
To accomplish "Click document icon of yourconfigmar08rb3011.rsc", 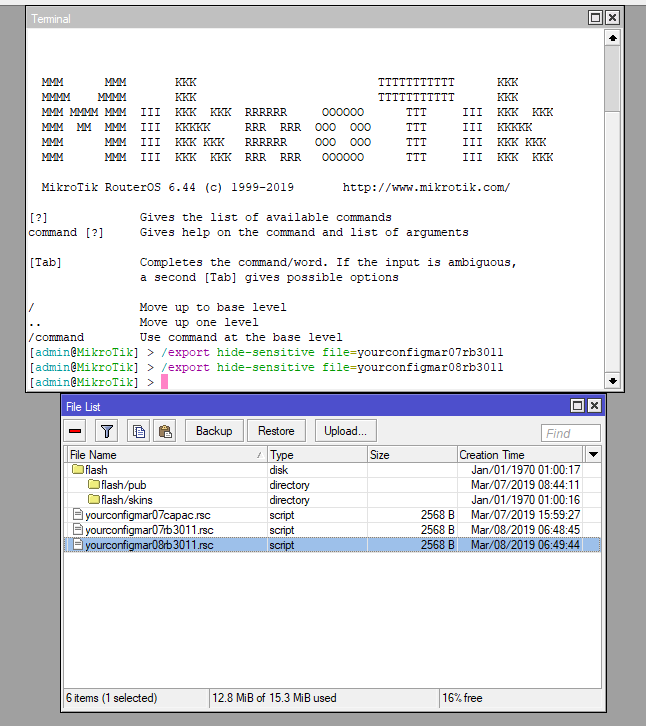I will (x=78, y=544).
